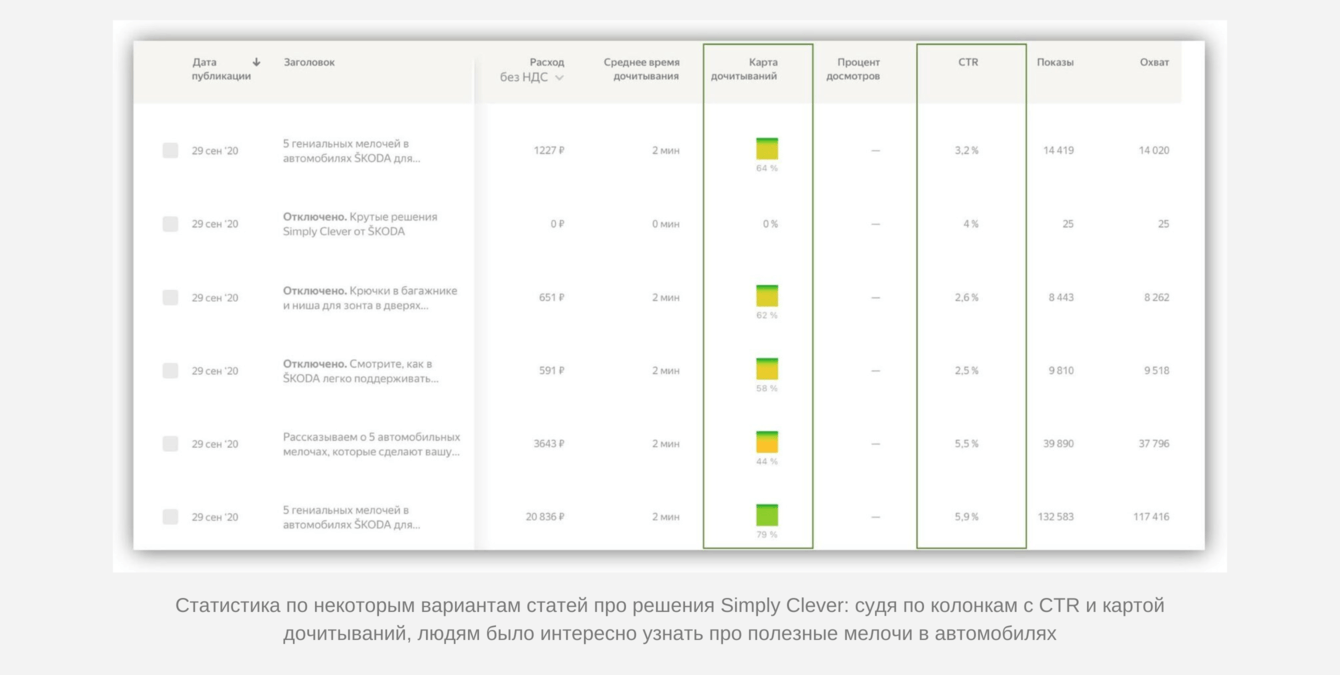
Task: Select the 0 ₽ spend cell
Action: tap(557, 224)
